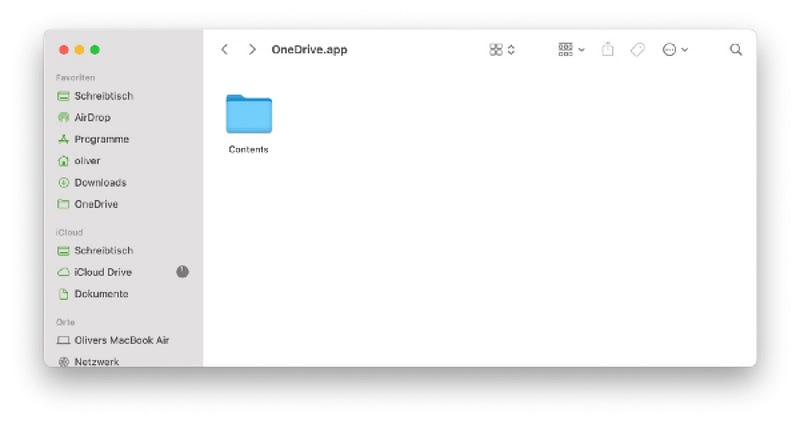Open Programme in the sidebar

point(92,139)
